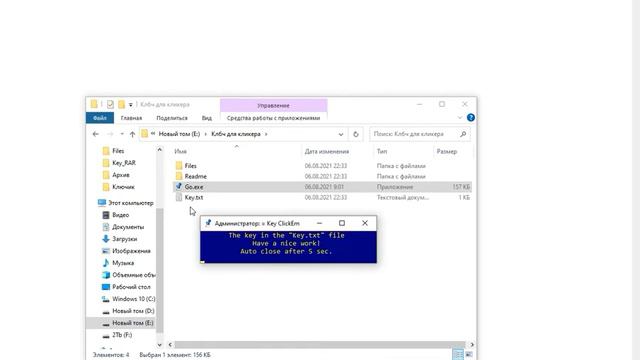This screenshot has width=640, height=360.
Task: Open recent locations dropdown arrow
Action: coord(122,134)
